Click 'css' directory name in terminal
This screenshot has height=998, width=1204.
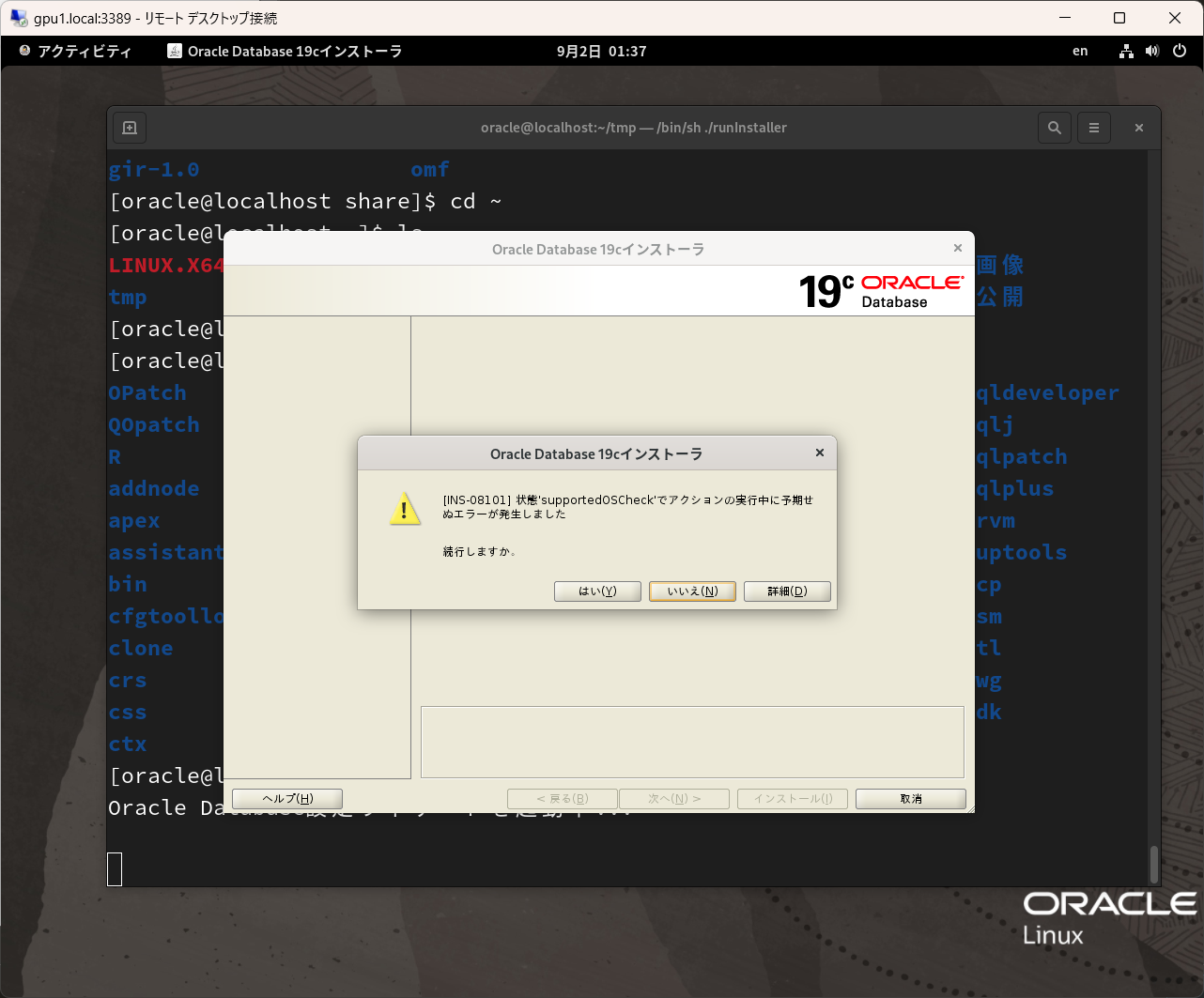point(128,713)
